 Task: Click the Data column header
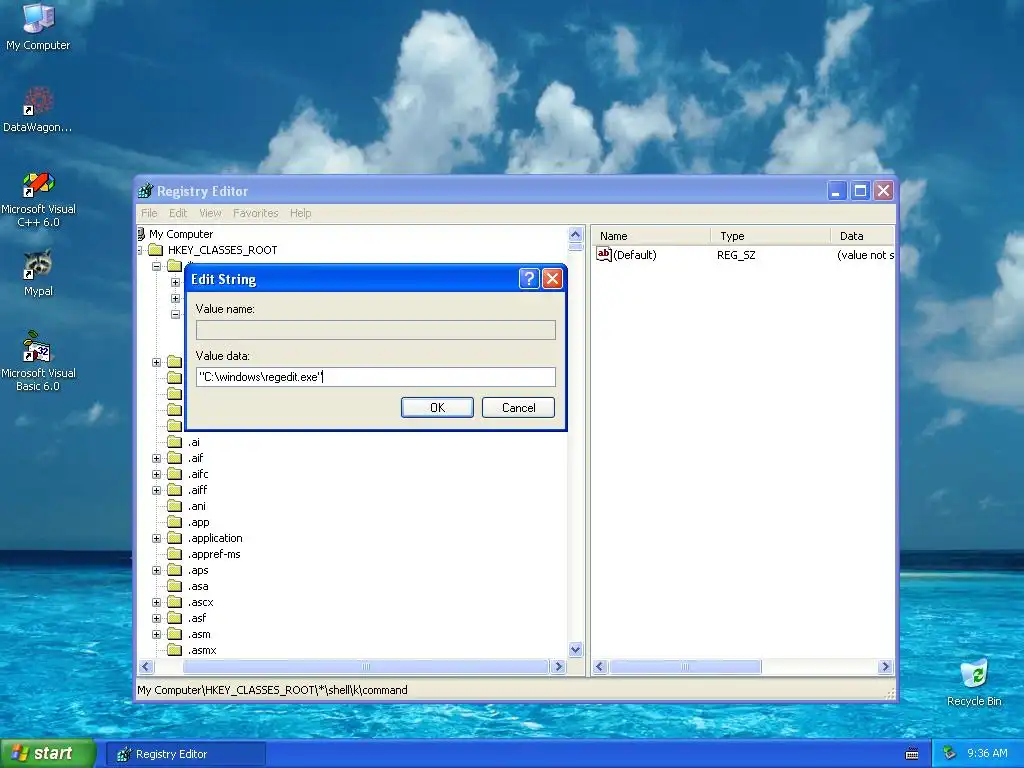click(x=863, y=236)
